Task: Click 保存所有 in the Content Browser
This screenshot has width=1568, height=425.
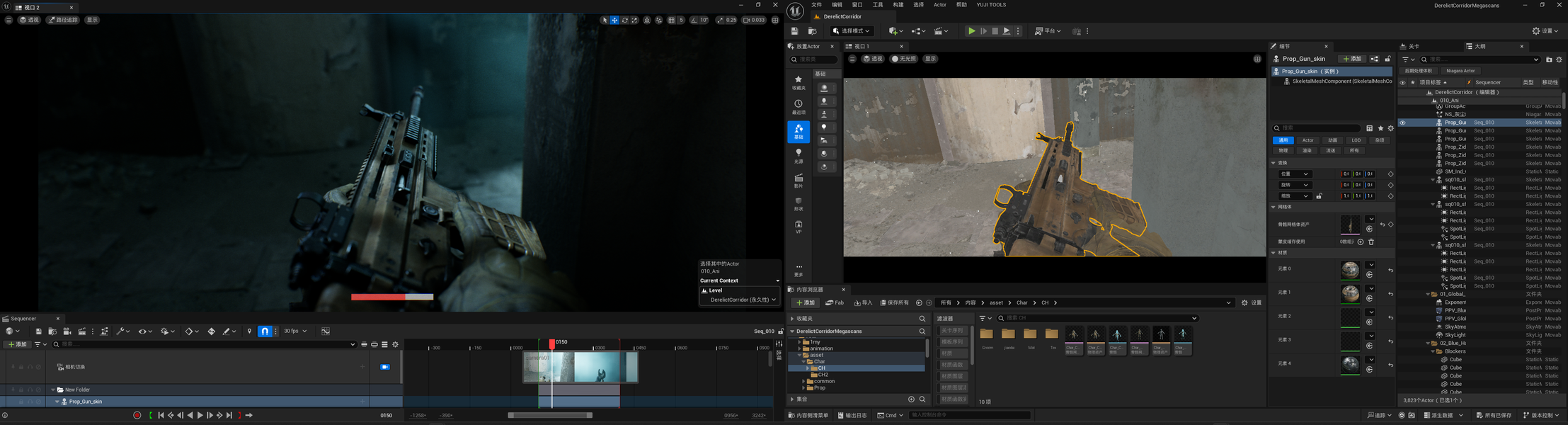Action: pyautogui.click(x=894, y=303)
